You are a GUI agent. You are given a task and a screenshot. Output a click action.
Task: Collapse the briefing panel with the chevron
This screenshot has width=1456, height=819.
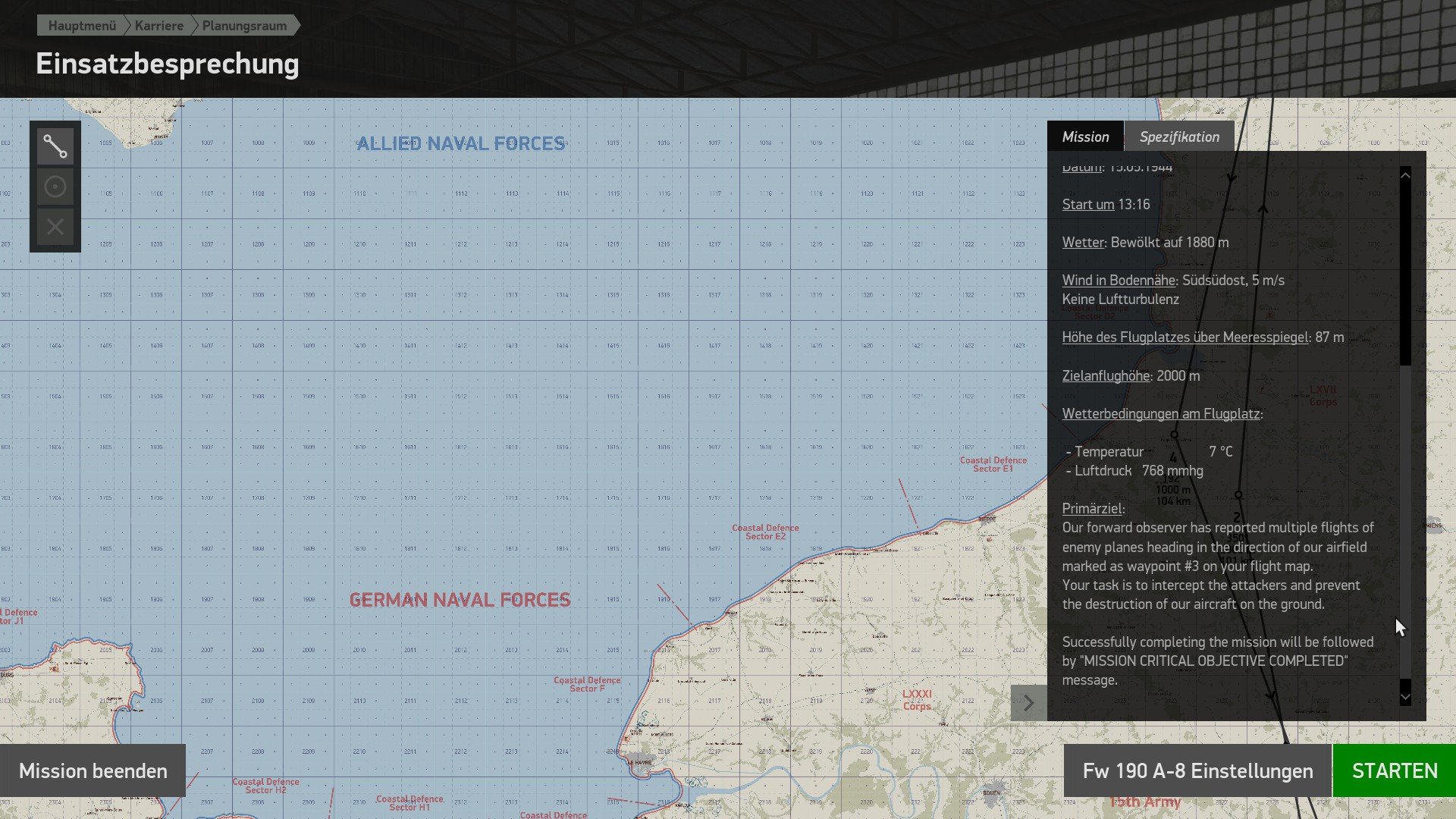tap(1028, 703)
